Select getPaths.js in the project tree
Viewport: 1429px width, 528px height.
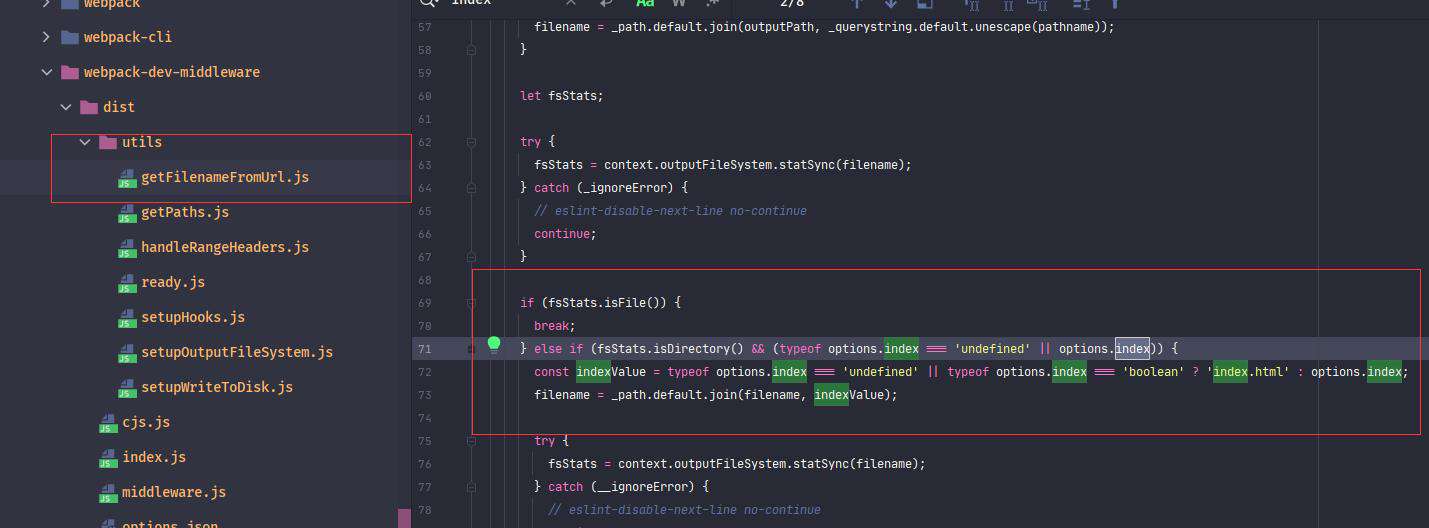185,212
